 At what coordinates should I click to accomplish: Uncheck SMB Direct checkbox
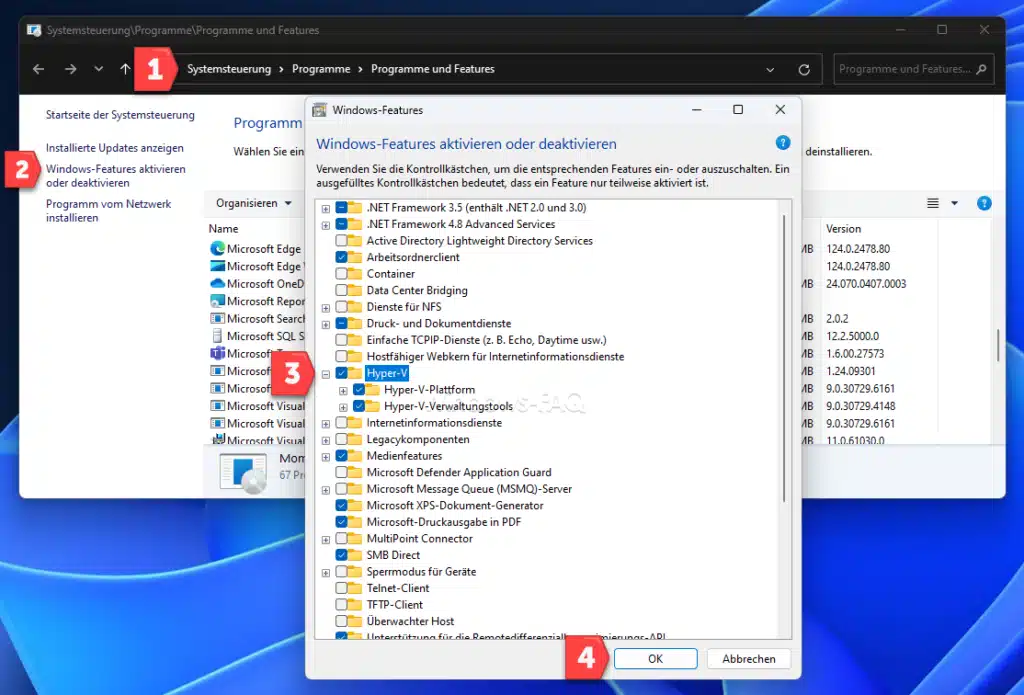(x=341, y=555)
